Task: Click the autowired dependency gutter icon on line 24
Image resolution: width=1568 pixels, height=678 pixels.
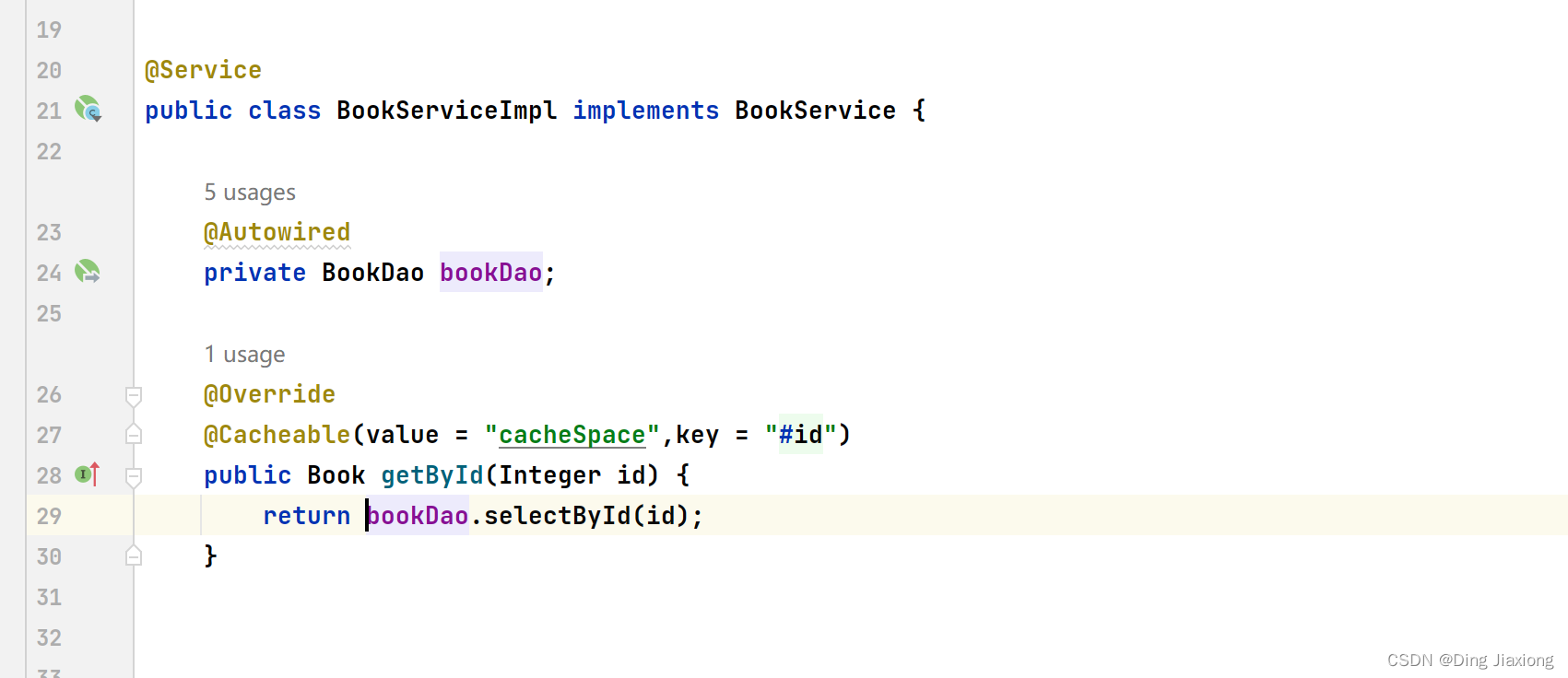Action: tap(88, 271)
